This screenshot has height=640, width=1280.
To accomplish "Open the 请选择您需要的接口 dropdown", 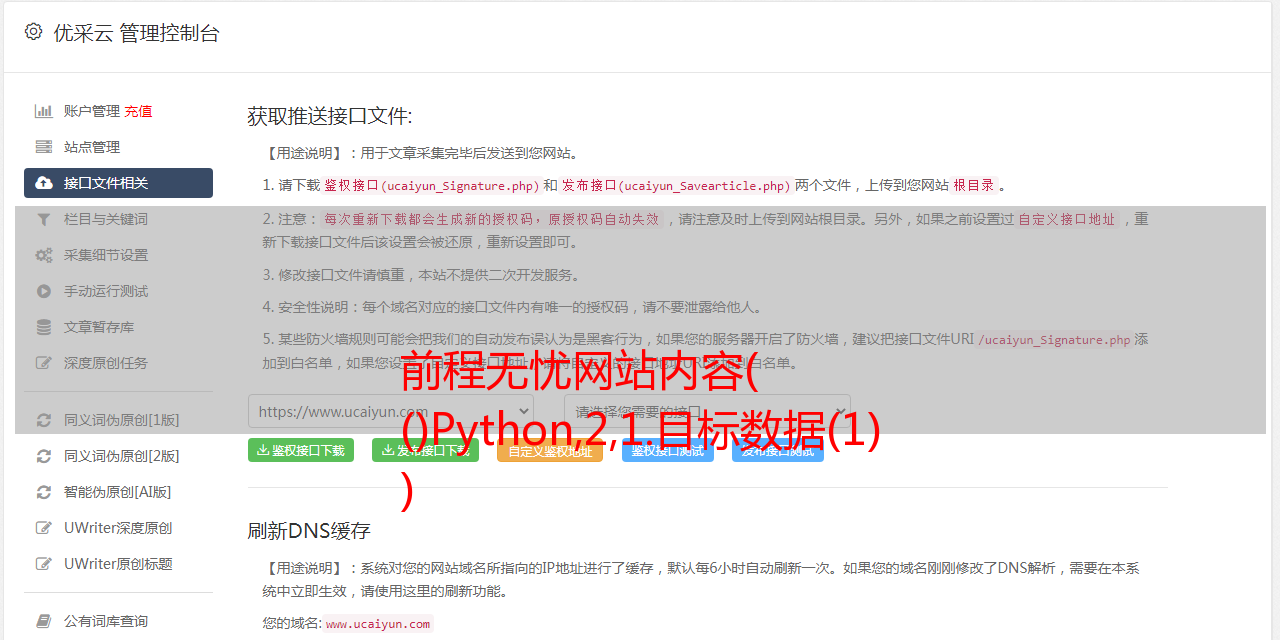I will pos(707,411).
